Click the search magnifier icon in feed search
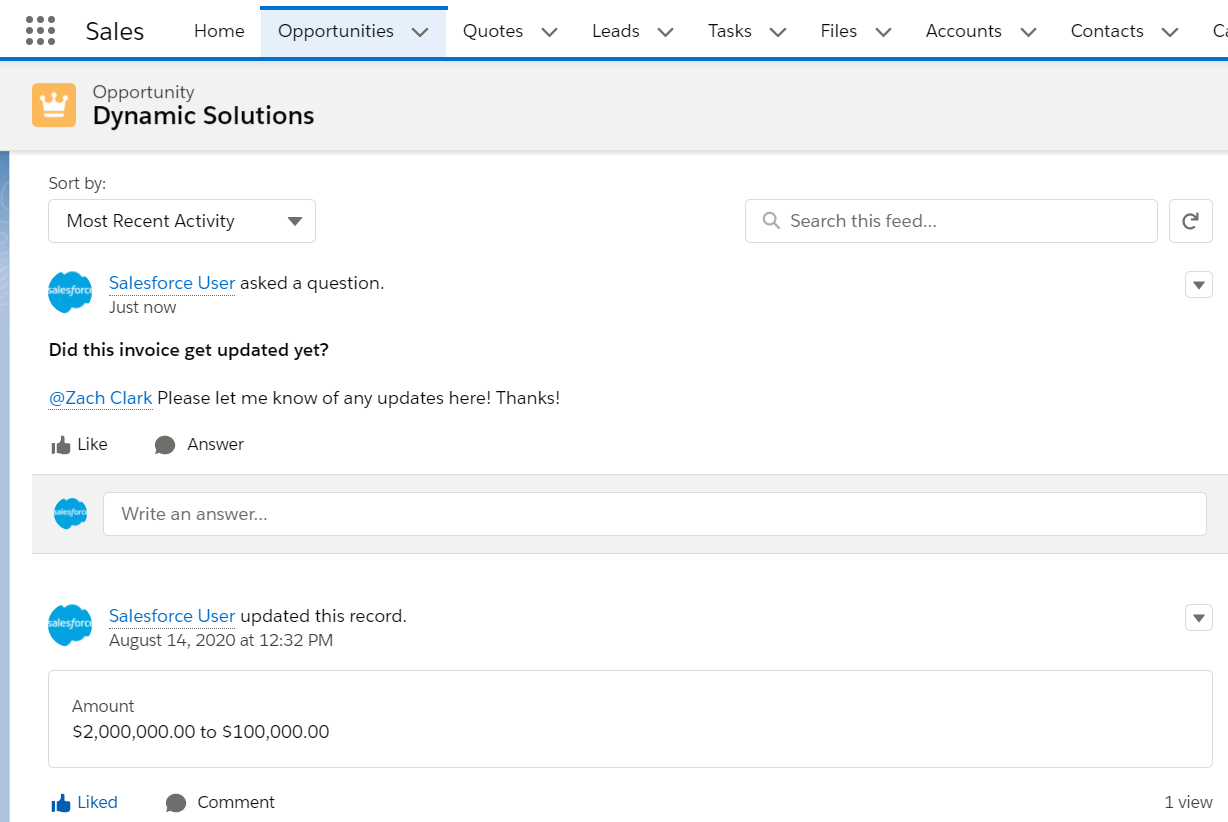Viewport: 1228px width, 822px height. (x=771, y=220)
